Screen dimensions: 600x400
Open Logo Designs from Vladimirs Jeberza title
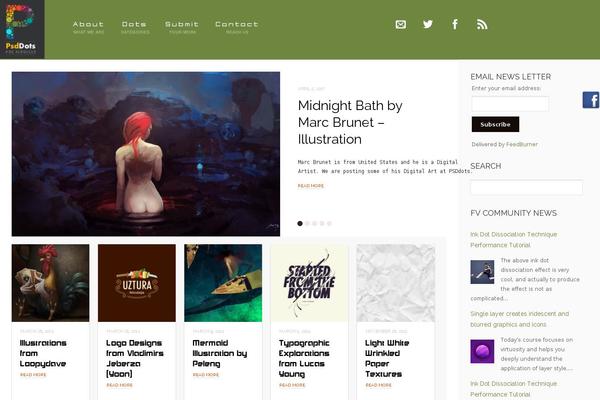pyautogui.click(x=135, y=358)
